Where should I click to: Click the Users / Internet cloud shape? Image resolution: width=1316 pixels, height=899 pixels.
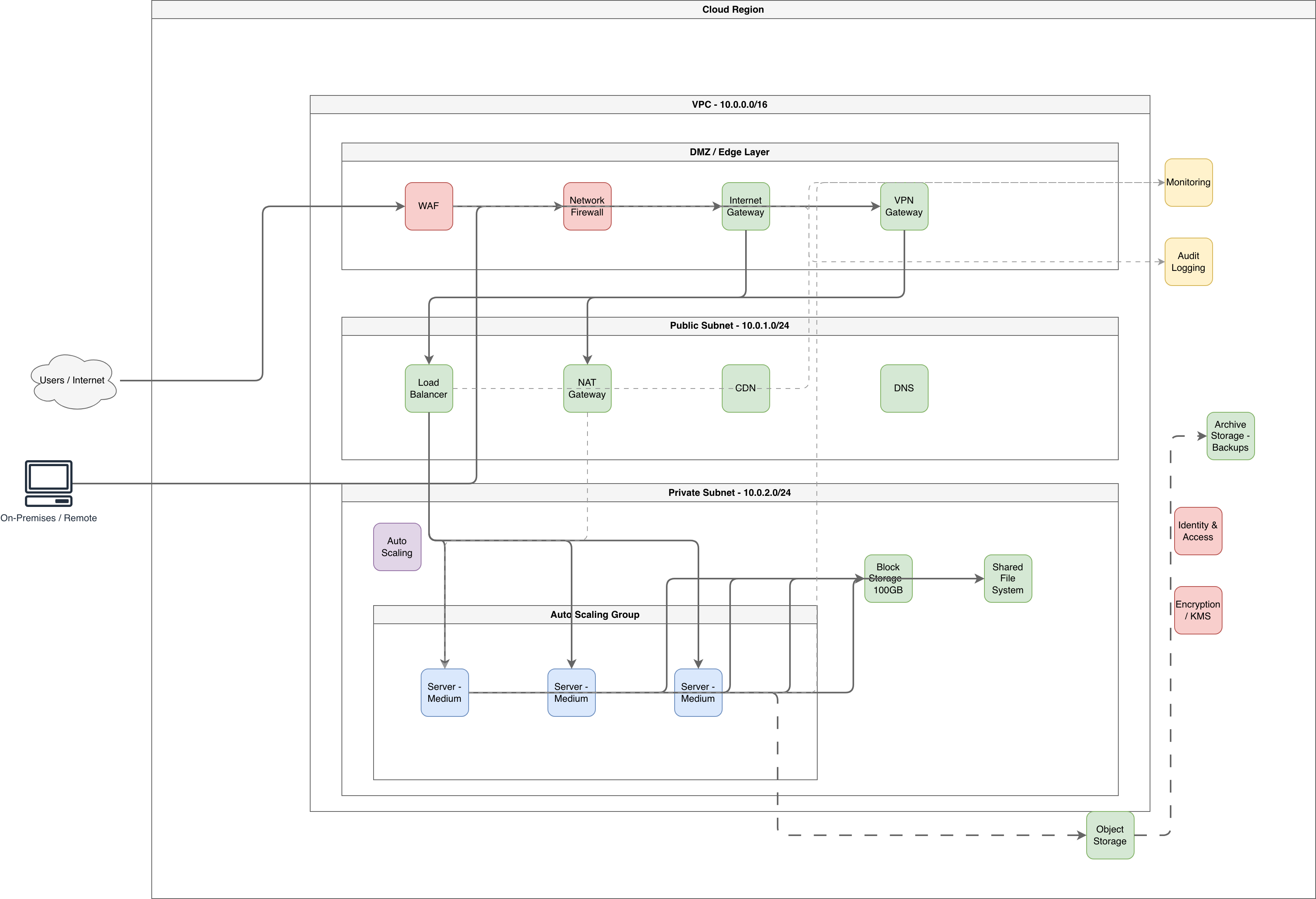click(x=73, y=381)
